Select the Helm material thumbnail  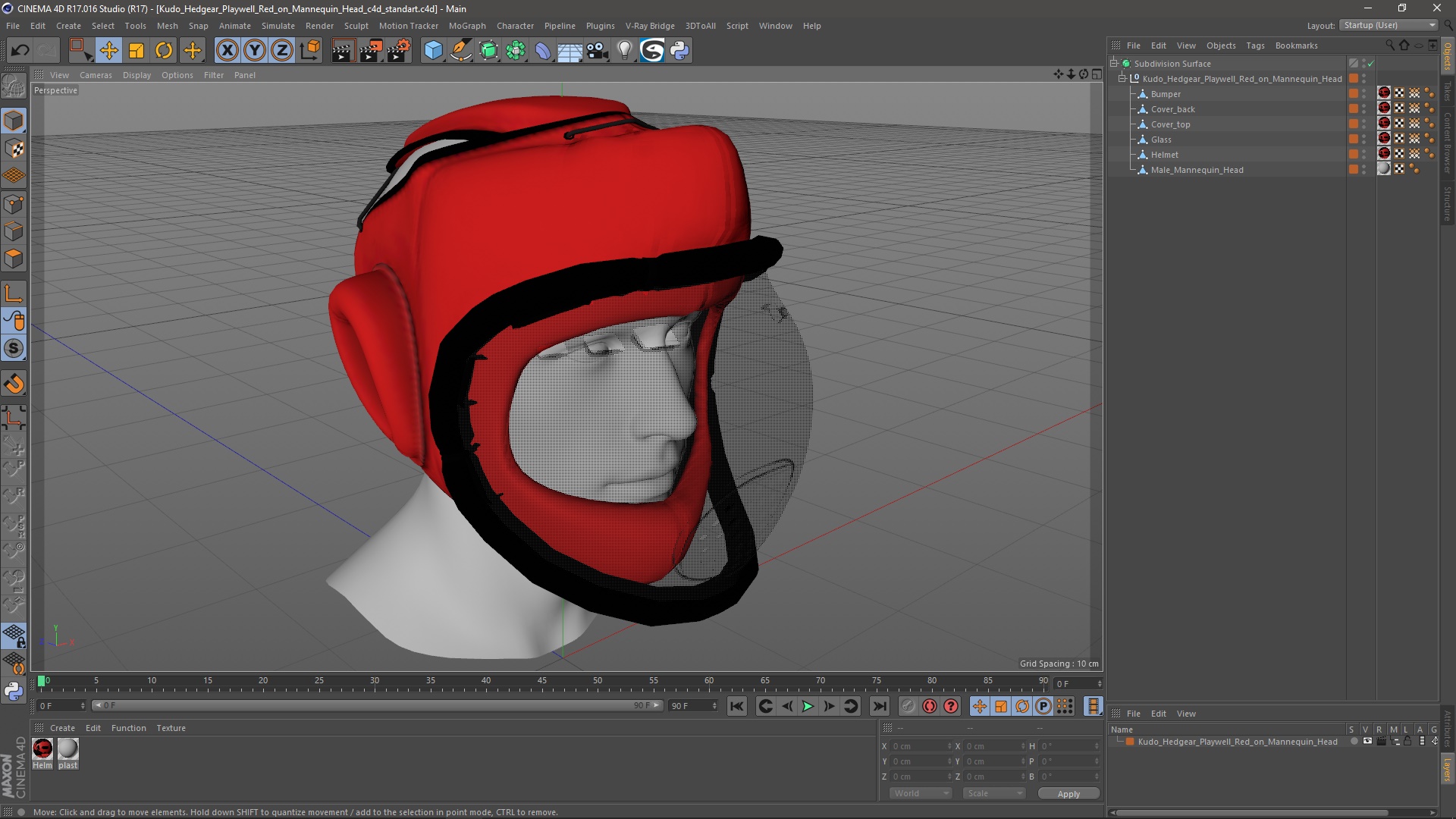tap(42, 749)
